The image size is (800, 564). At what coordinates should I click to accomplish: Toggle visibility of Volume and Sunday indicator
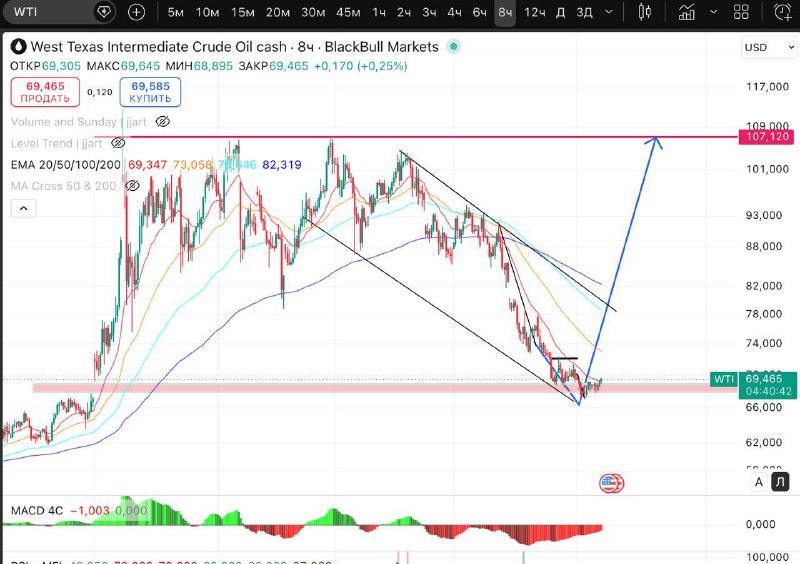click(x=162, y=121)
